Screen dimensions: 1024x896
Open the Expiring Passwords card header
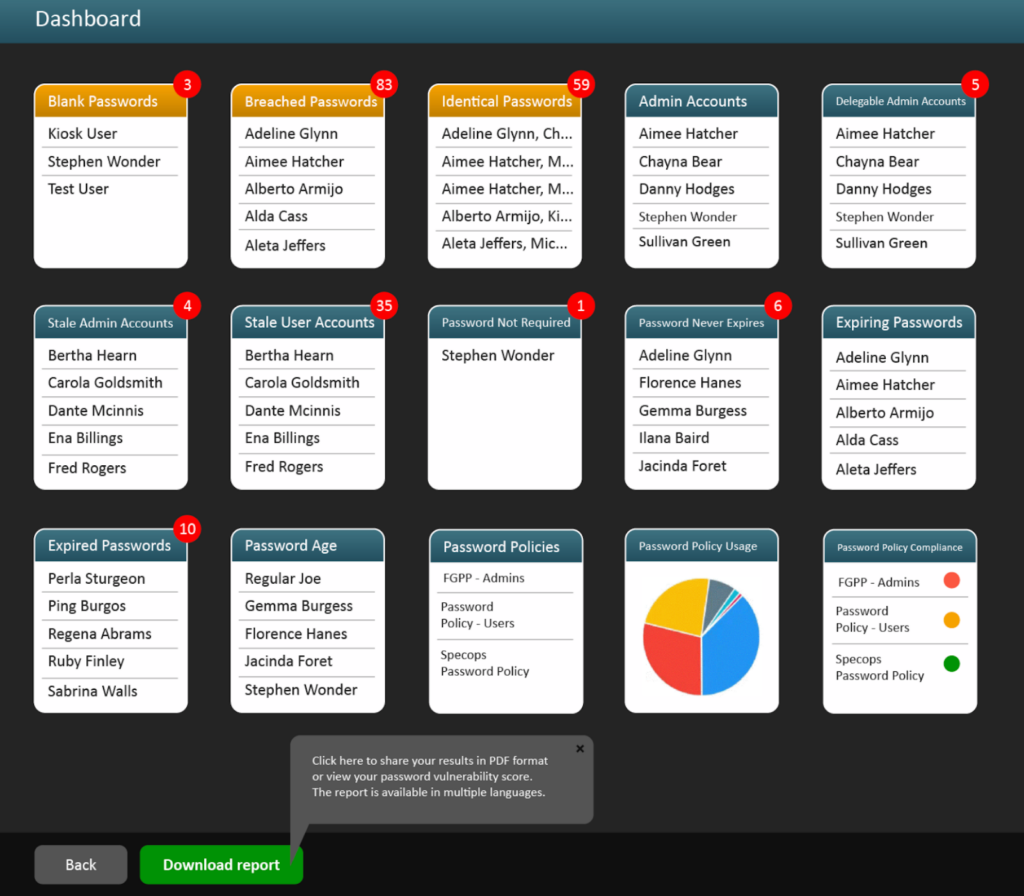(x=897, y=322)
